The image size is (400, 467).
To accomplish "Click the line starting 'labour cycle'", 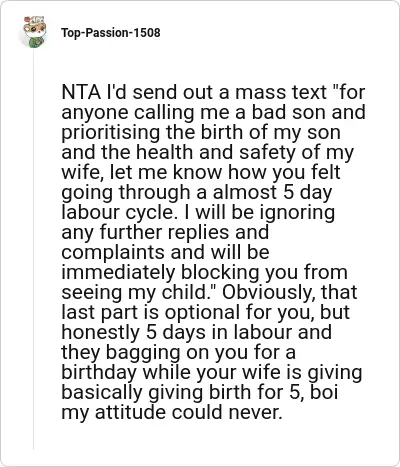I will pos(198,212).
